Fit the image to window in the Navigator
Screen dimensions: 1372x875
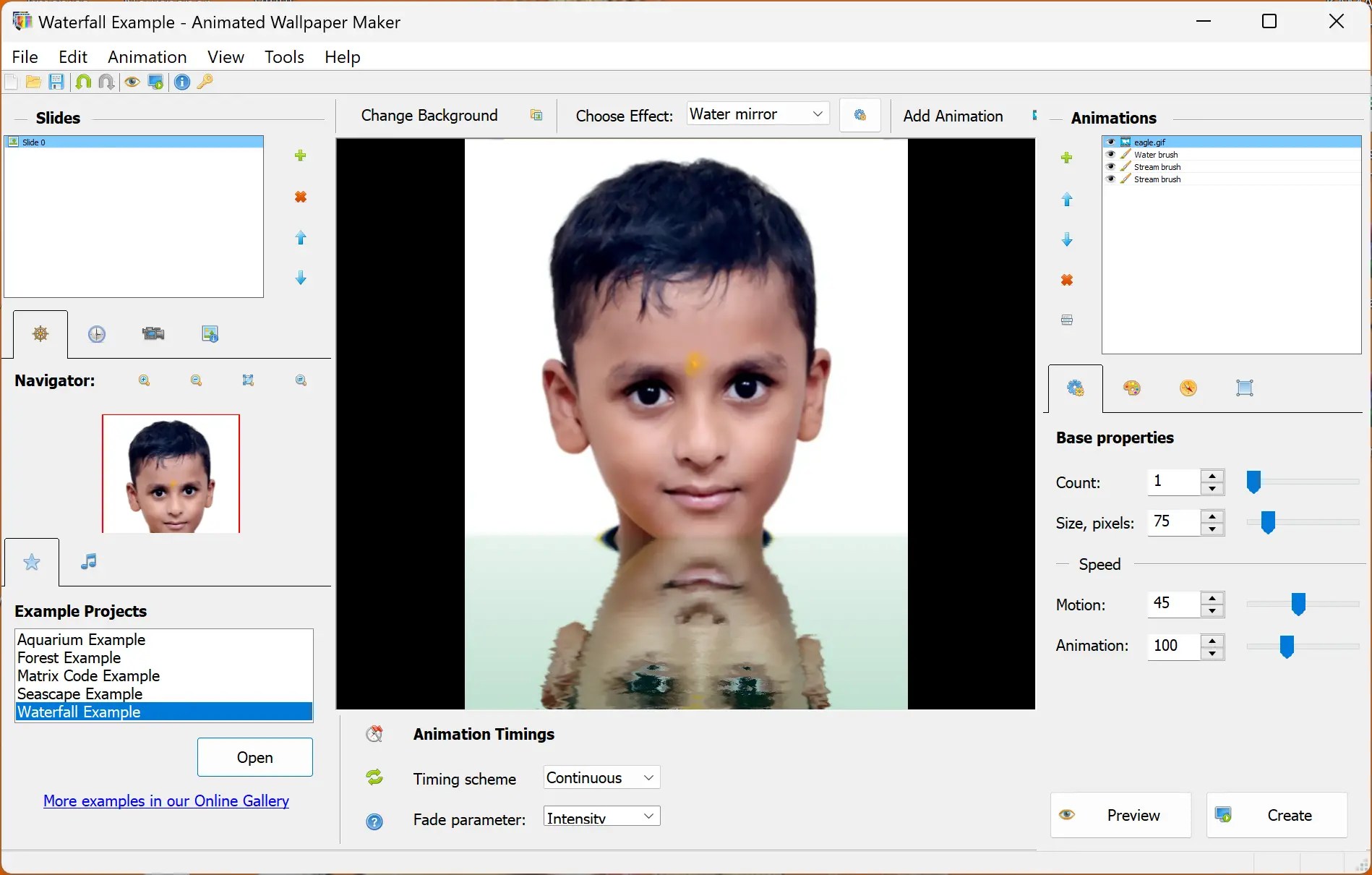[x=248, y=380]
